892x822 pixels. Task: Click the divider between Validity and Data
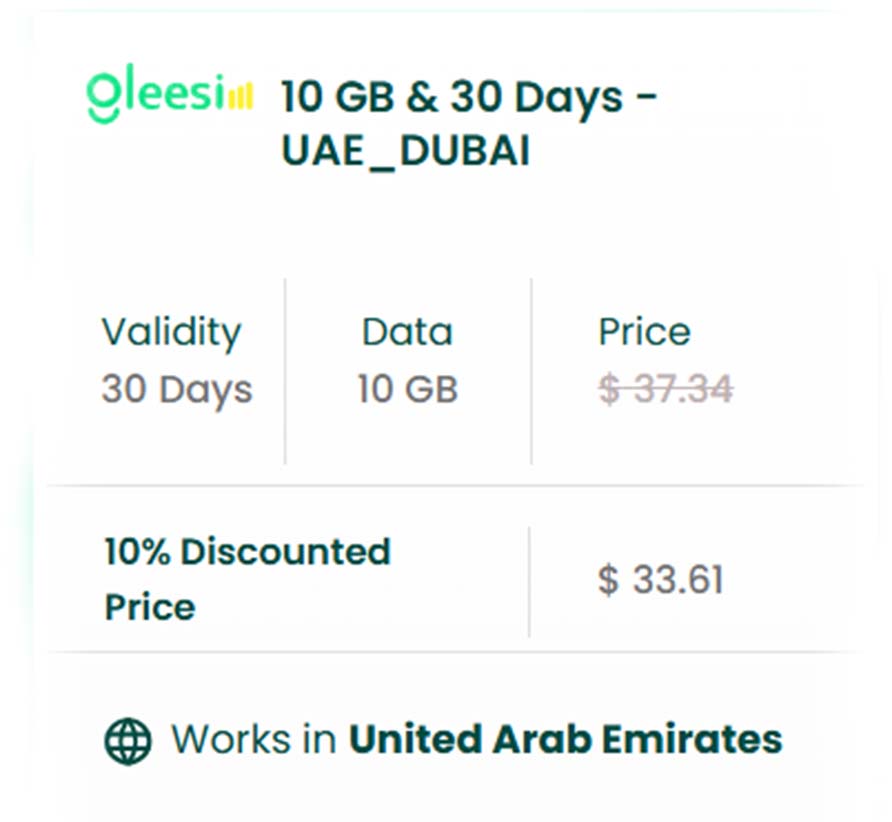point(285,370)
